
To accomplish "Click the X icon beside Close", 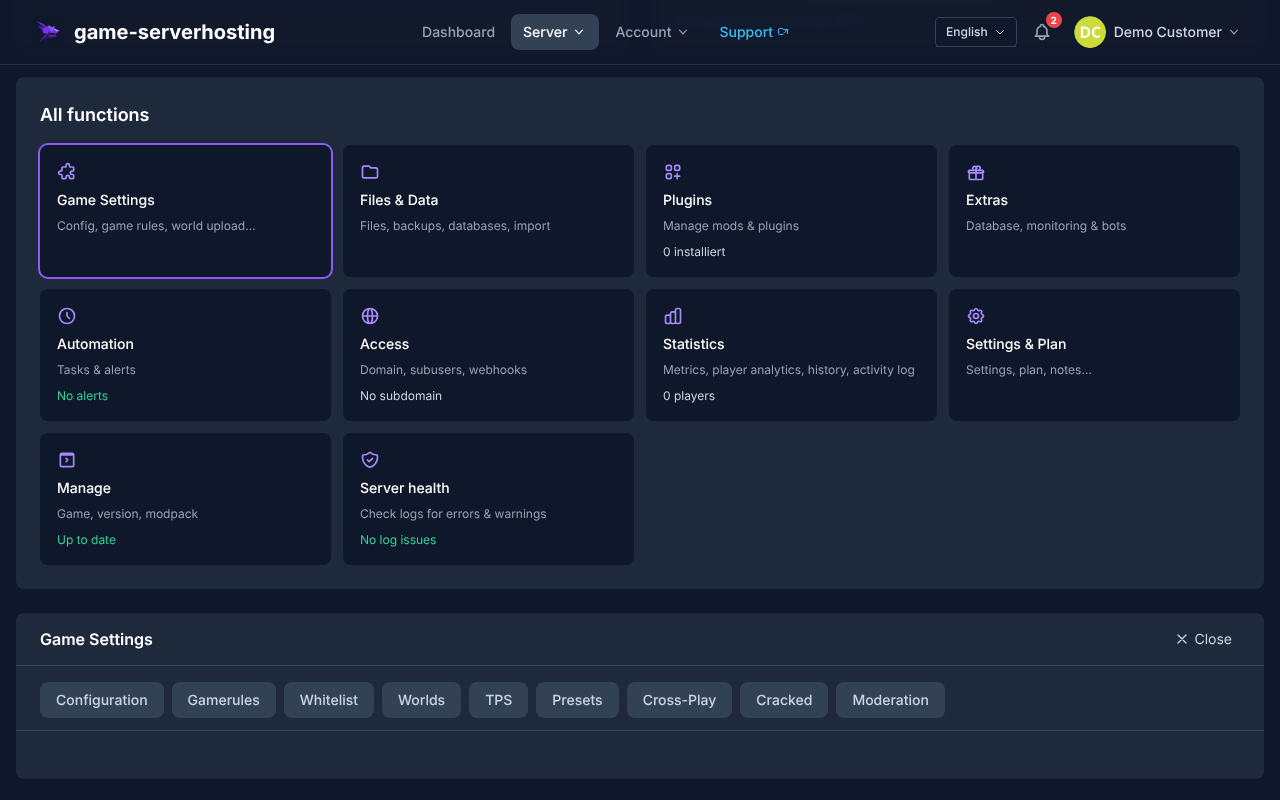I will tap(1182, 639).
